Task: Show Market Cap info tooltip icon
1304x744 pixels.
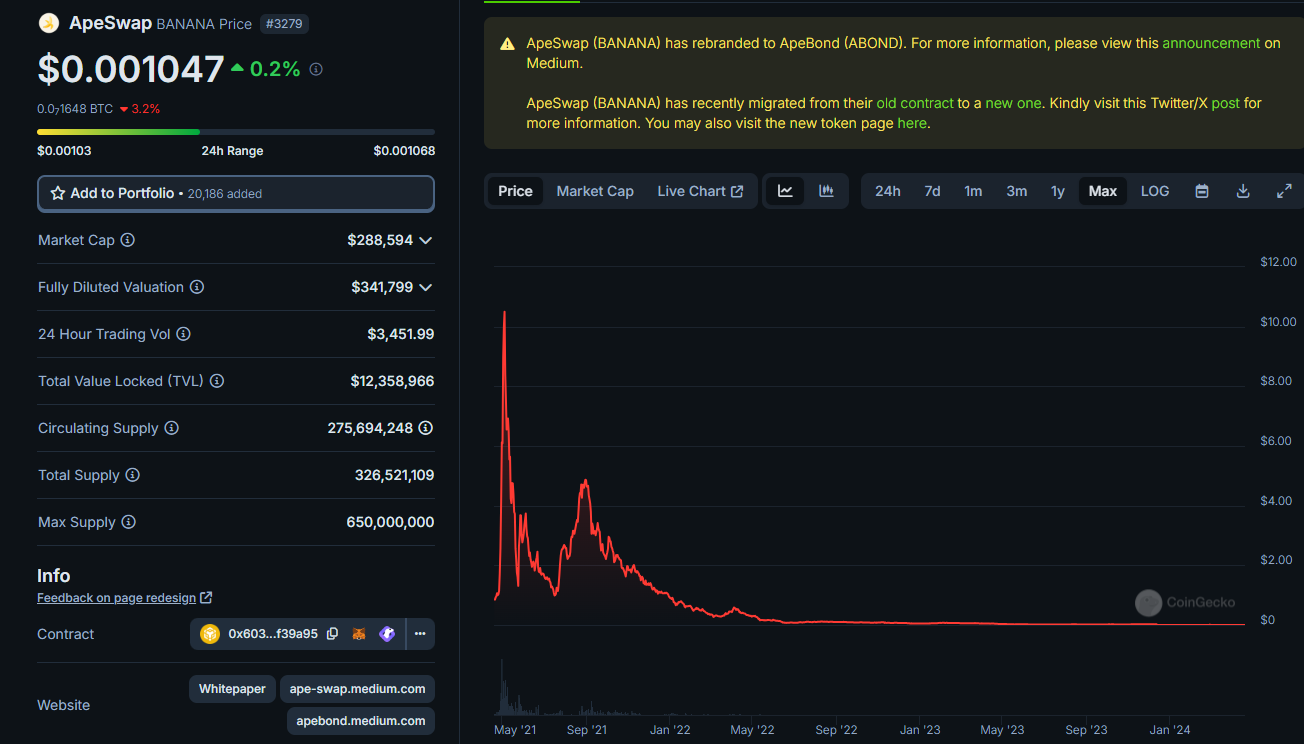Action: pyautogui.click(x=128, y=240)
